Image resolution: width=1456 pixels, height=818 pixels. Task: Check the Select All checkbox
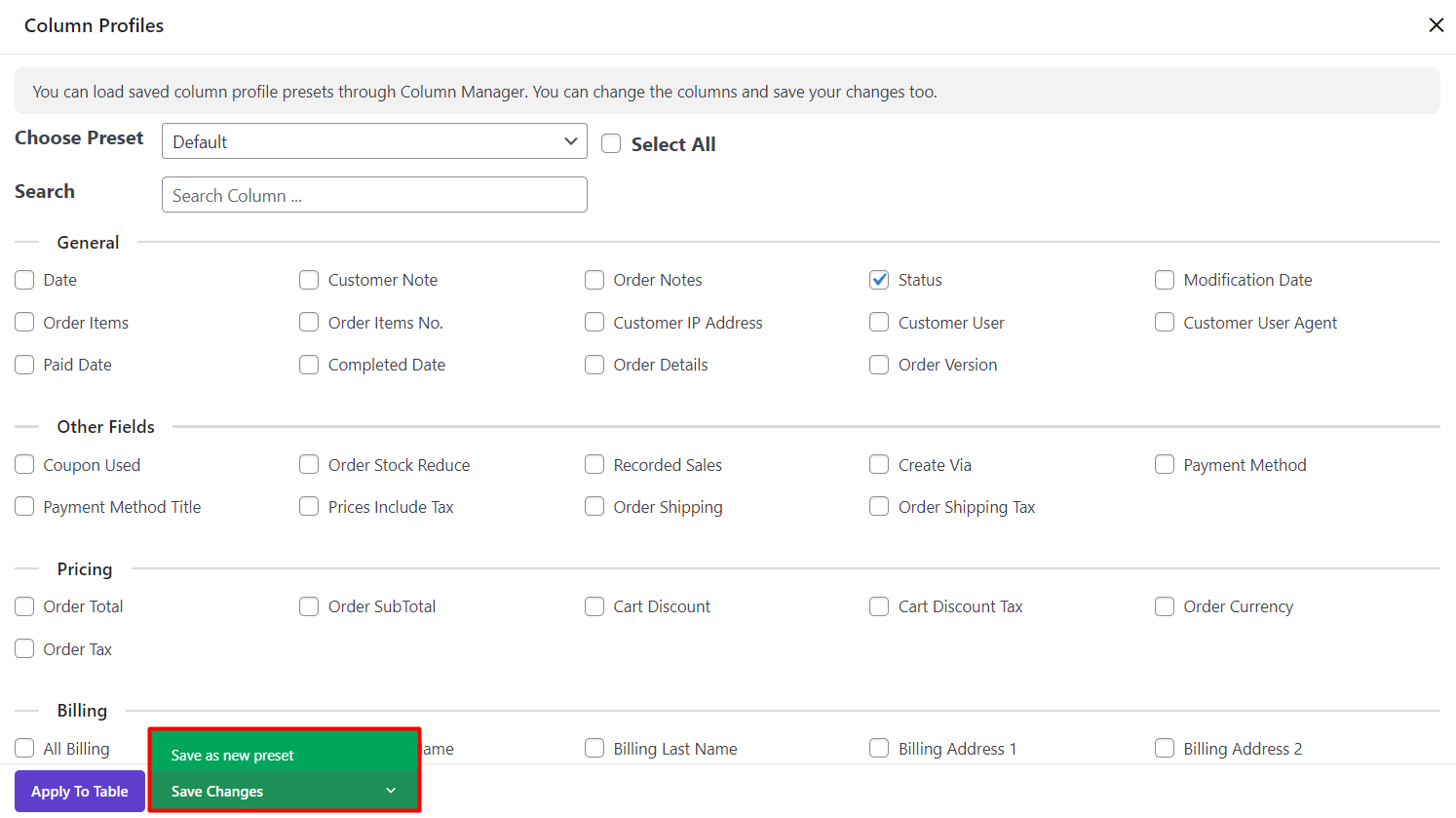pos(611,144)
